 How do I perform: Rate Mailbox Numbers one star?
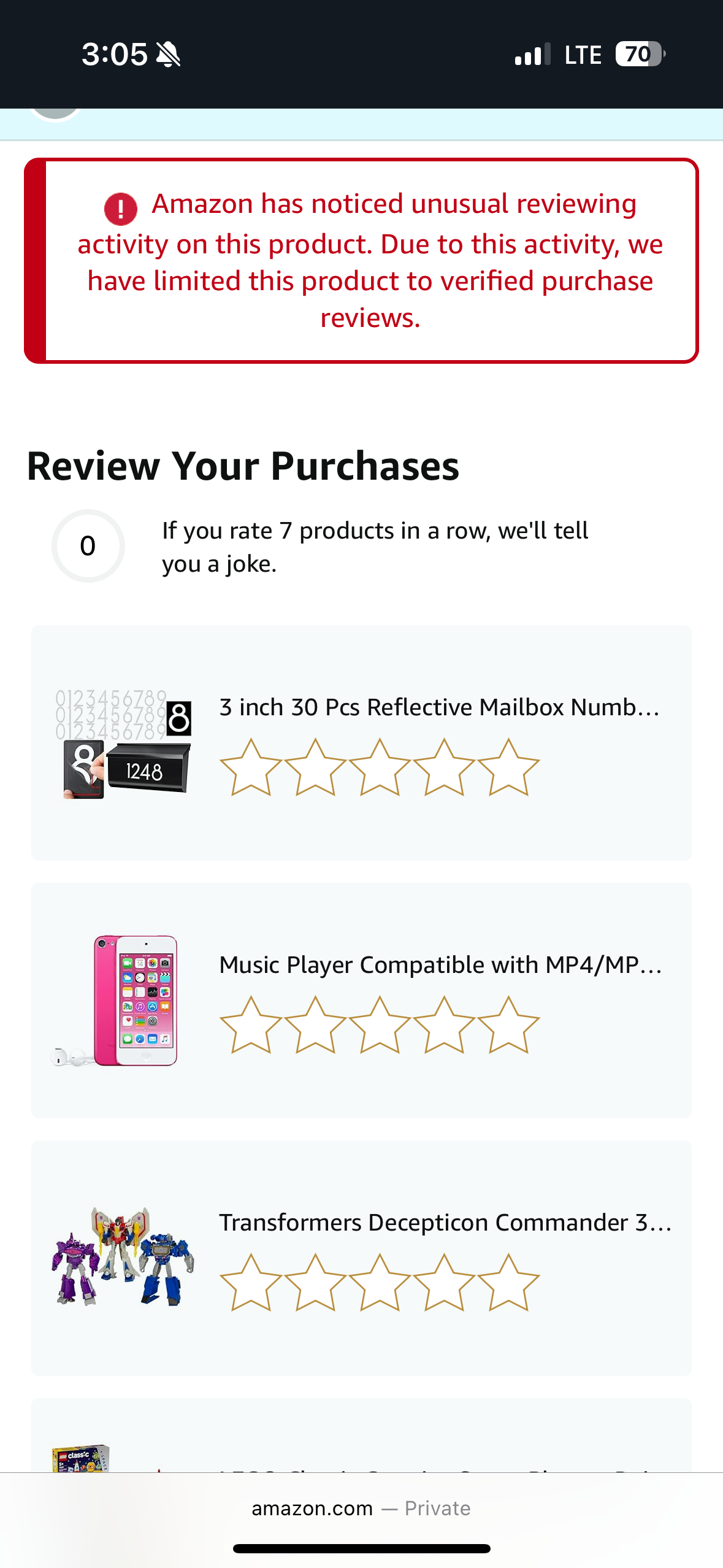click(250, 767)
